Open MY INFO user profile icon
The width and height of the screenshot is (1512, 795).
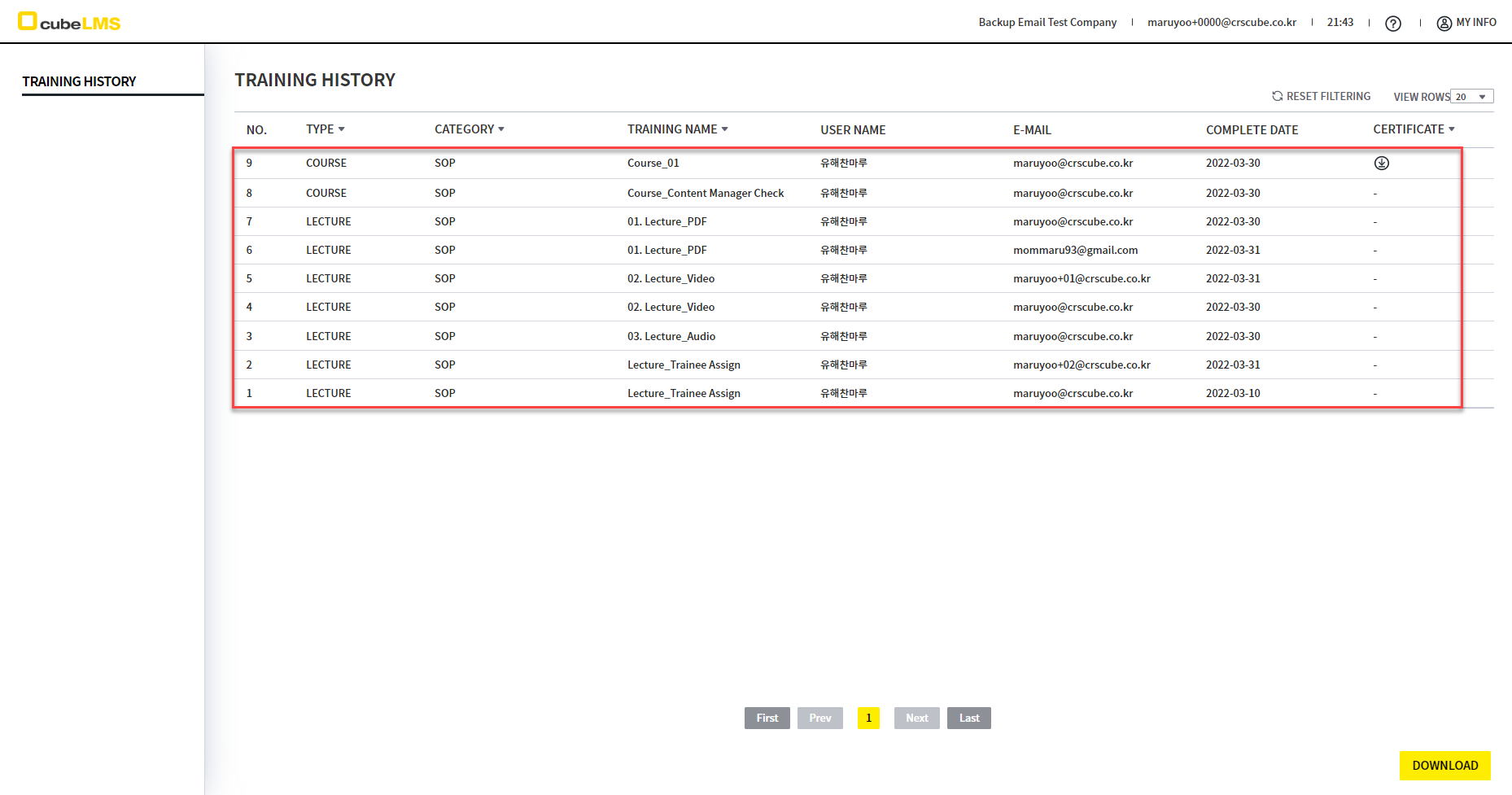tap(1444, 24)
